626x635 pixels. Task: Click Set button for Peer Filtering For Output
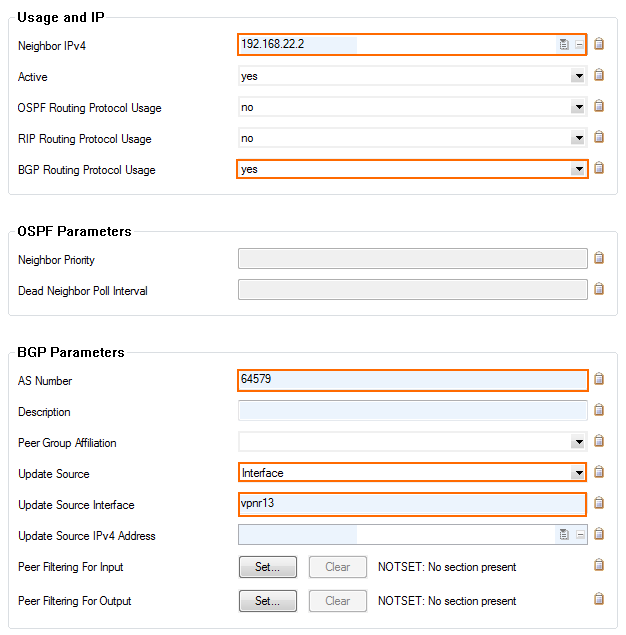click(268, 601)
